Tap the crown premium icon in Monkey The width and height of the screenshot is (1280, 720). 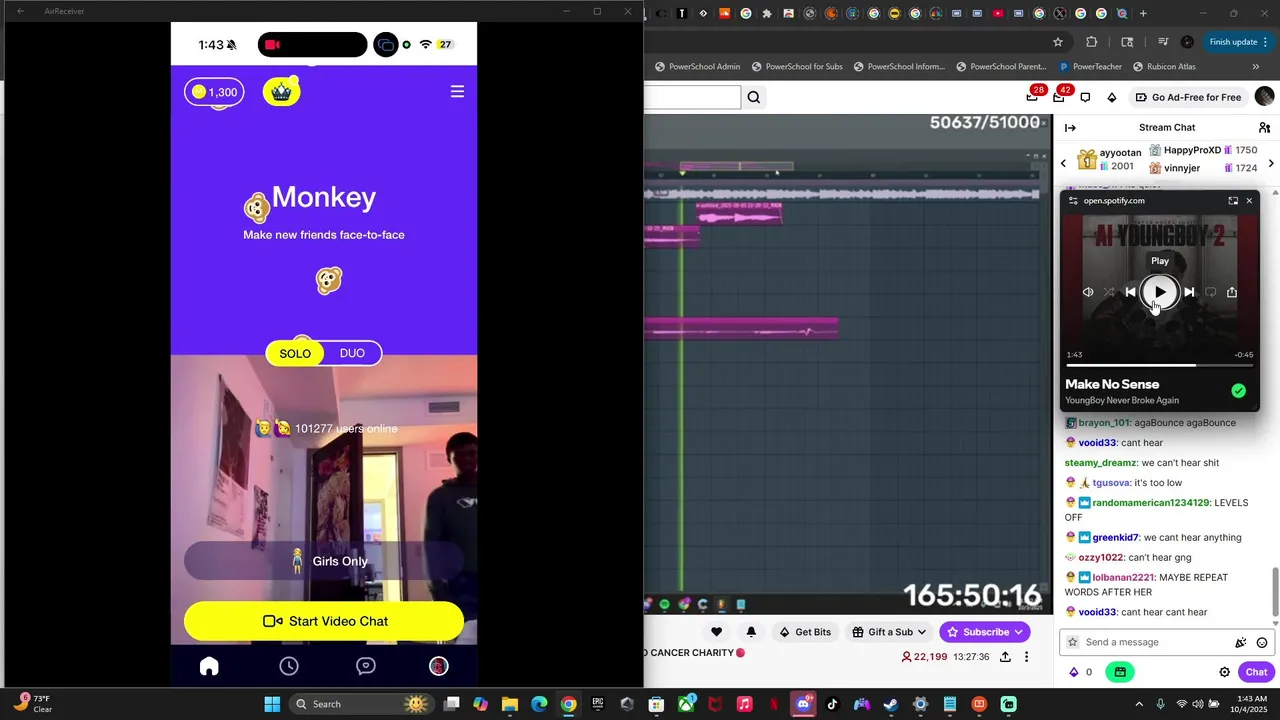point(281,92)
